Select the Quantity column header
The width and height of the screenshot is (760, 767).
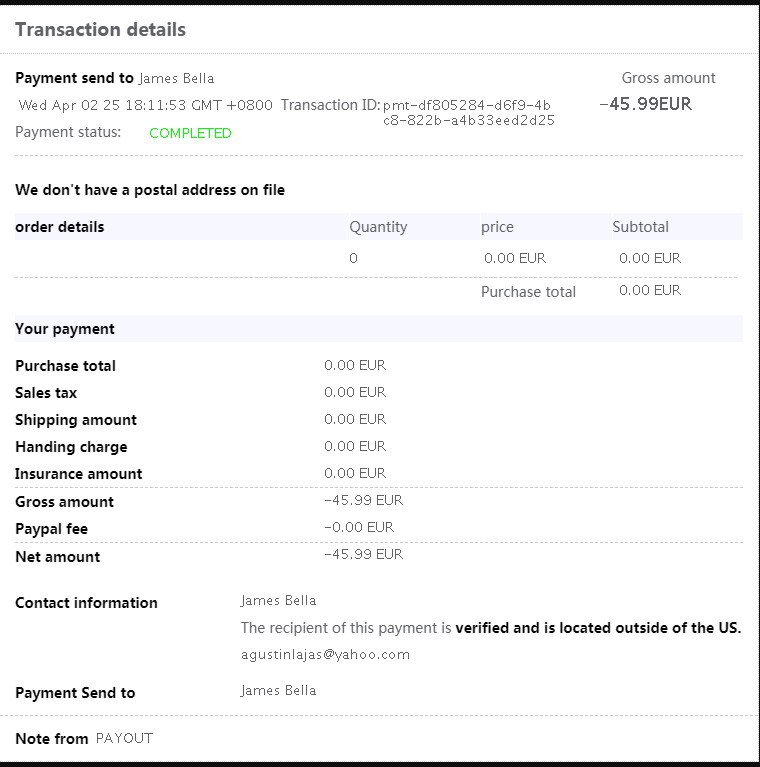378,227
